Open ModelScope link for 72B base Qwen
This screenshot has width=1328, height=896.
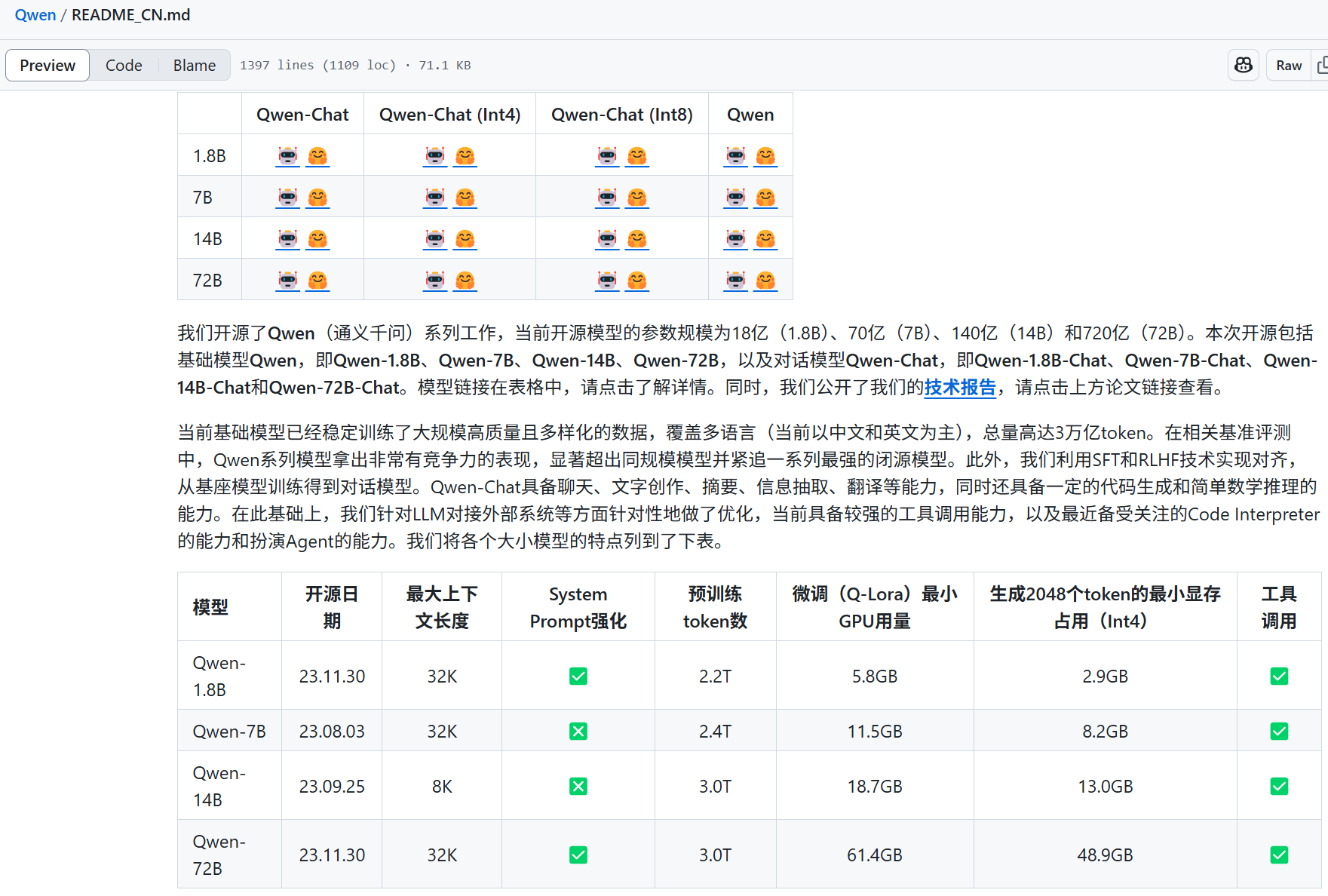pos(735,281)
